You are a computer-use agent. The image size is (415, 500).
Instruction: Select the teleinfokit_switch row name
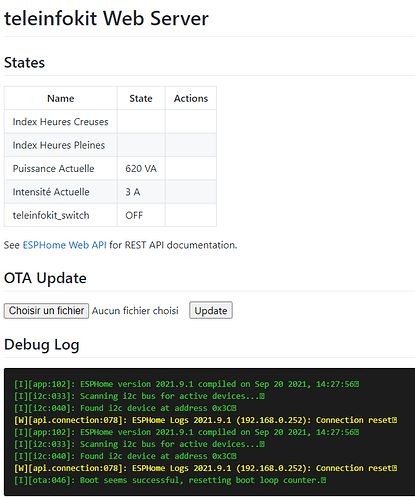pyautogui.click(x=51, y=215)
